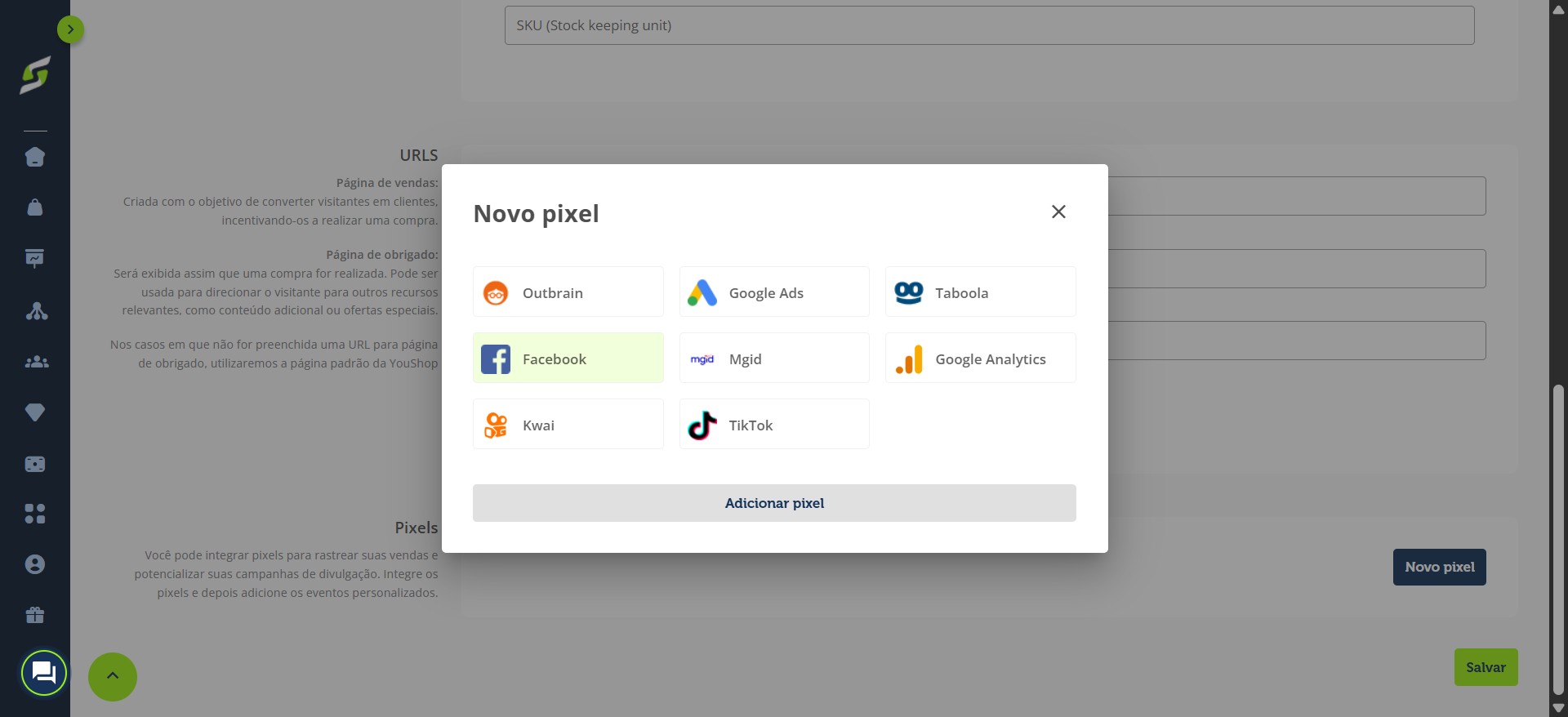Pick the Kwai pixel option

tap(568, 424)
